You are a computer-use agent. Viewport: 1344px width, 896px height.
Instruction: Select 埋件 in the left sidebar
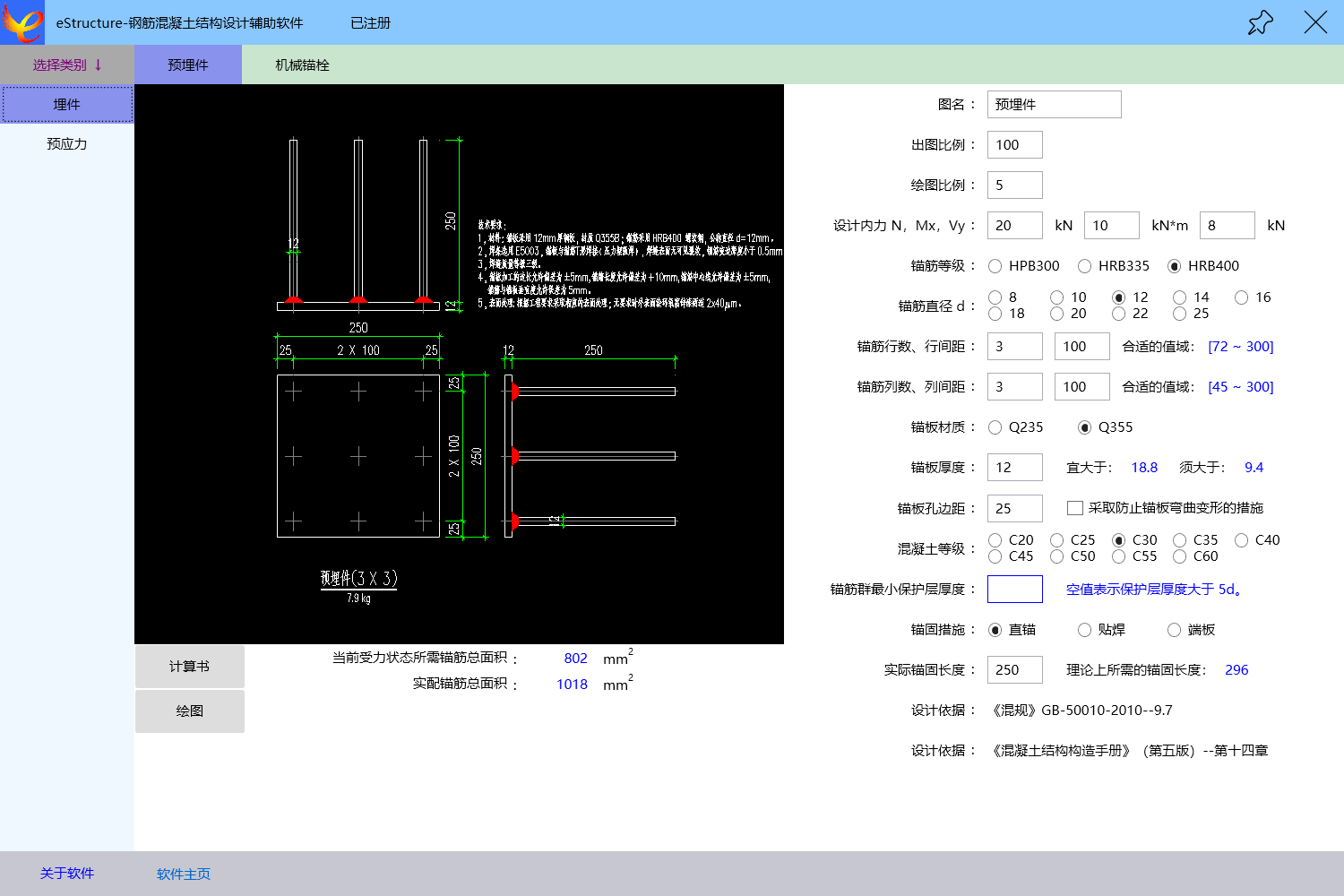[x=67, y=104]
